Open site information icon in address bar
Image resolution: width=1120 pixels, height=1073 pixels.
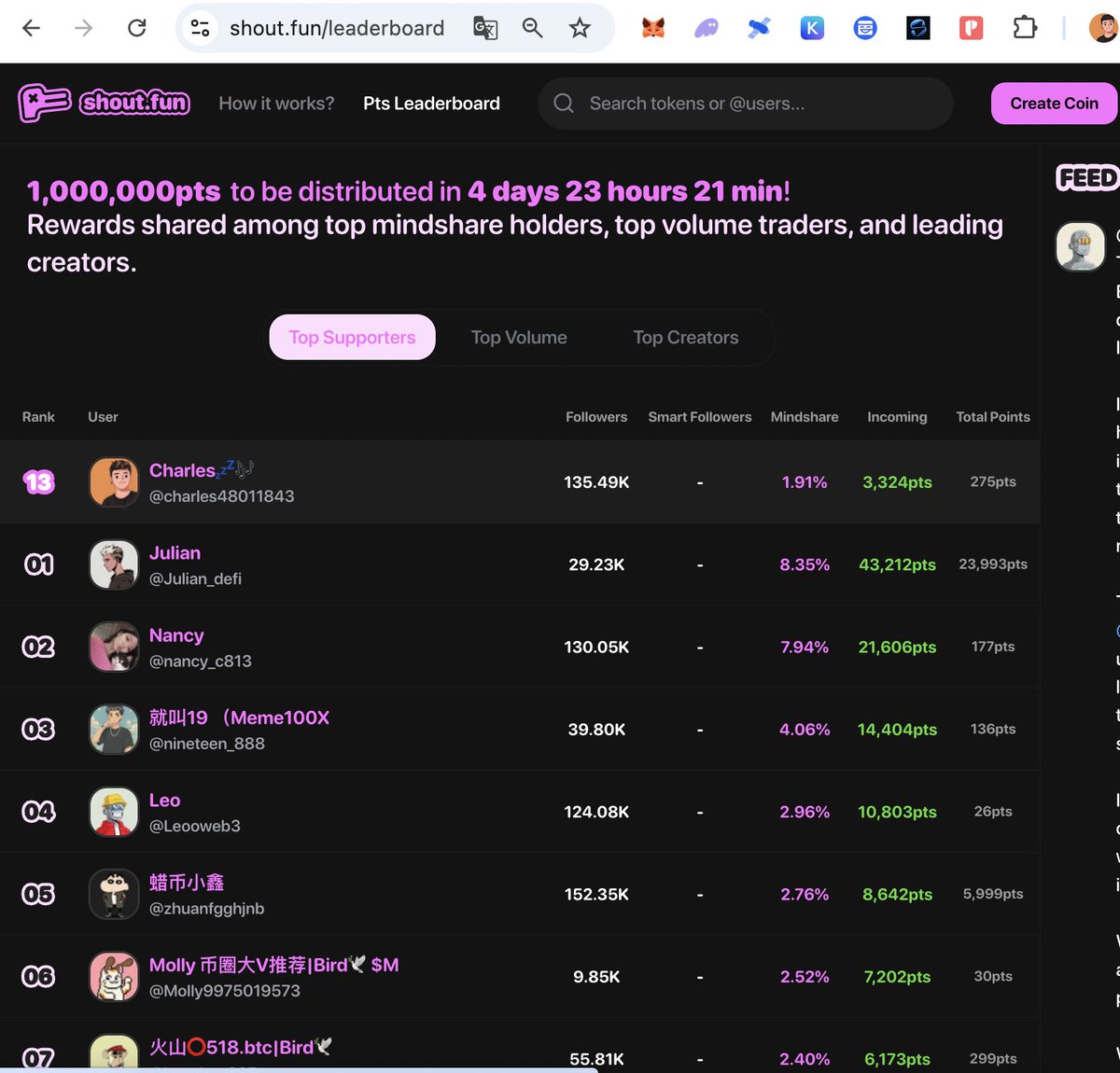pos(200,28)
